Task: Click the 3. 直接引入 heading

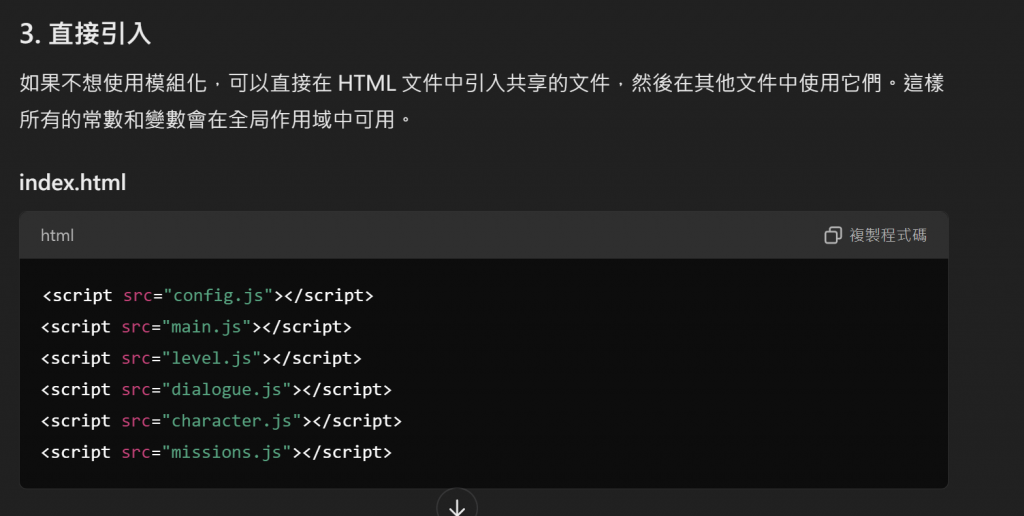Action: click(85, 34)
